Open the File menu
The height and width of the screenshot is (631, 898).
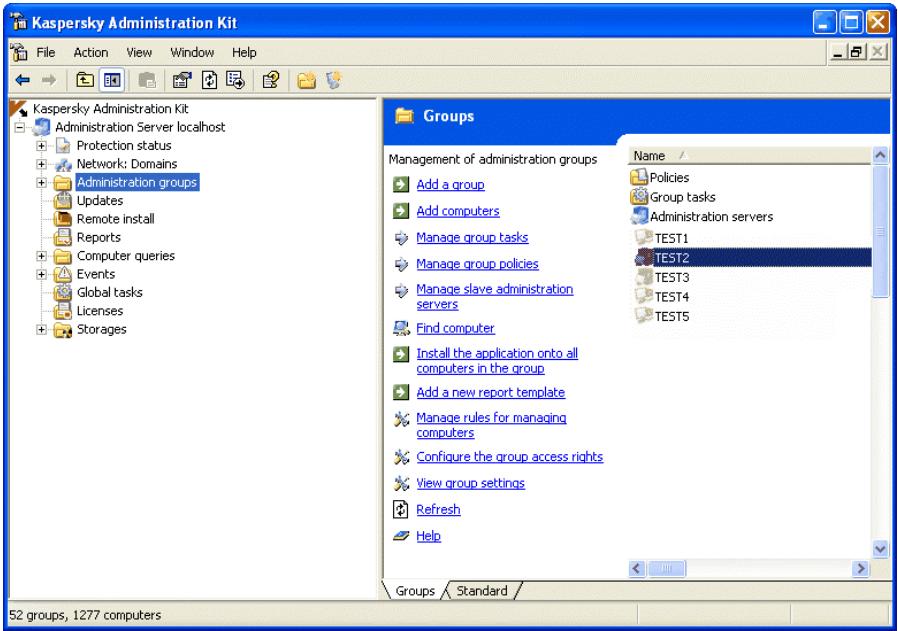click(x=46, y=52)
